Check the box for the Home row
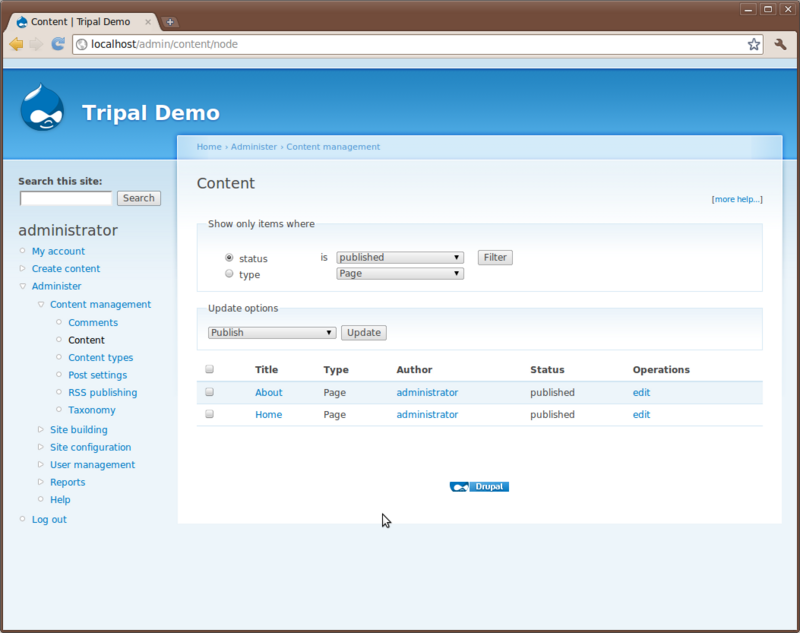The image size is (800, 633). coord(209,414)
